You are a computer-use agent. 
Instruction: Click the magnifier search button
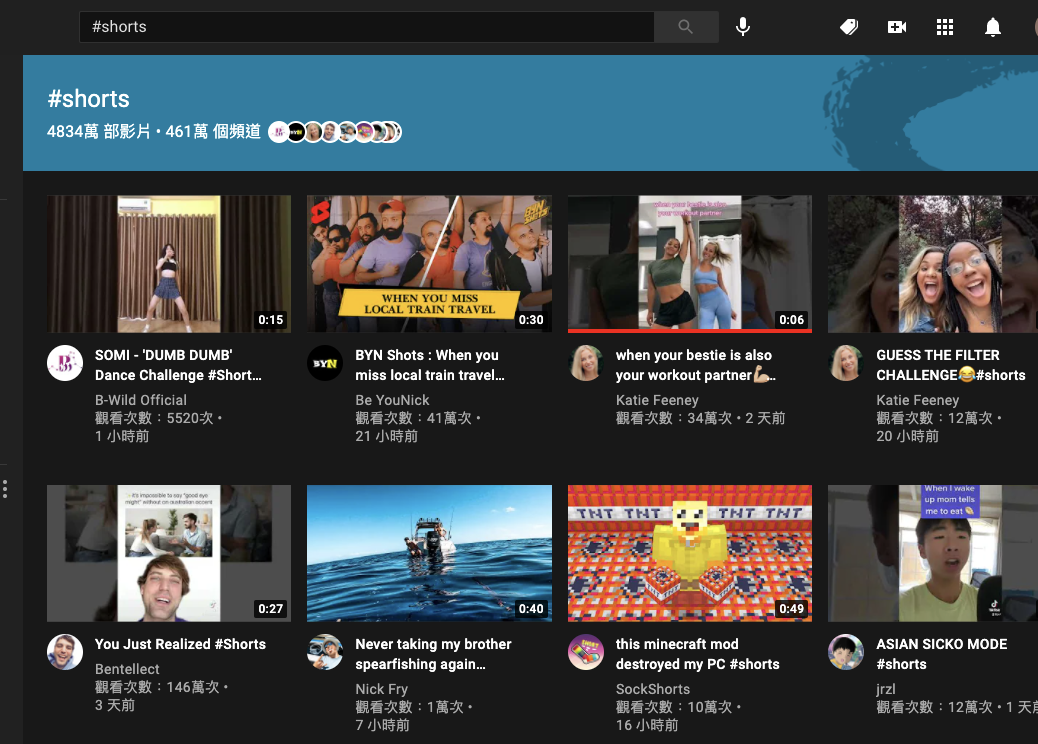click(686, 26)
